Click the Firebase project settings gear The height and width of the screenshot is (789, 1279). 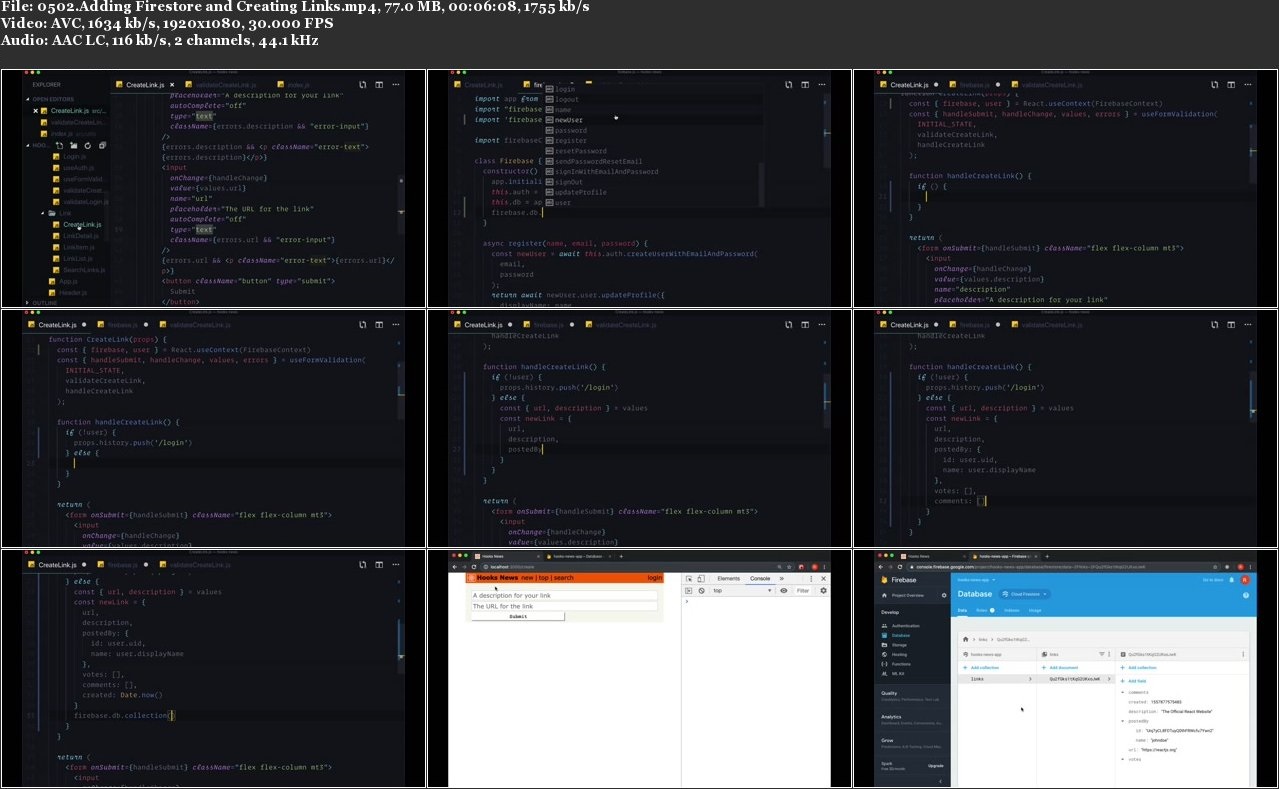click(944, 595)
